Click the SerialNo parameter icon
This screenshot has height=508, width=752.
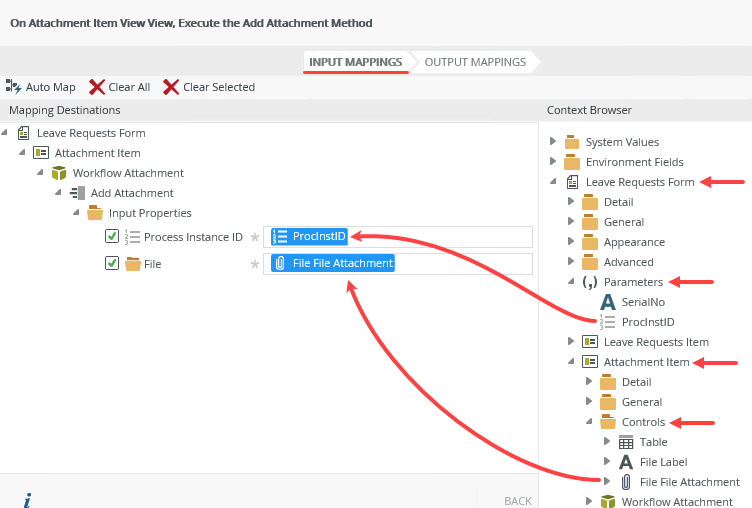[607, 302]
